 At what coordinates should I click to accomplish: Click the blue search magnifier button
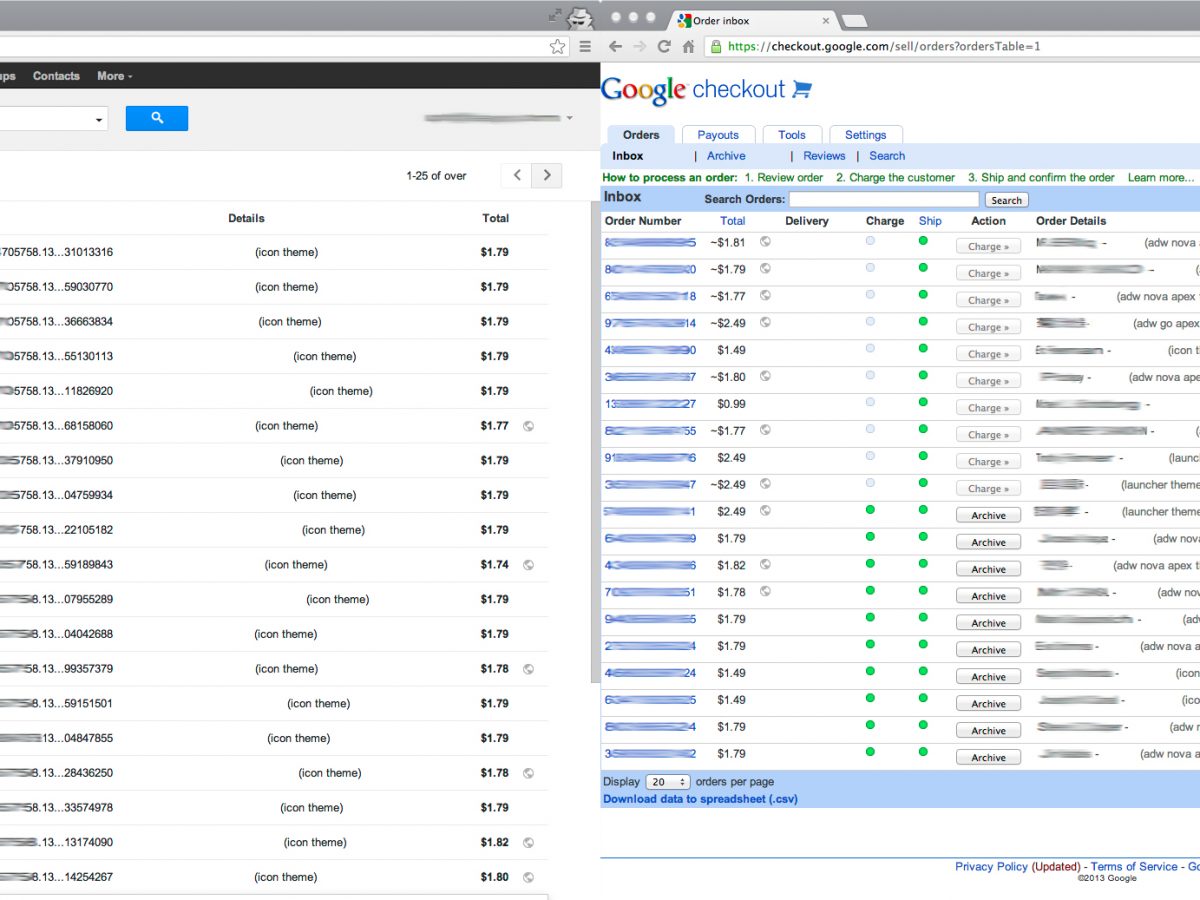click(156, 118)
